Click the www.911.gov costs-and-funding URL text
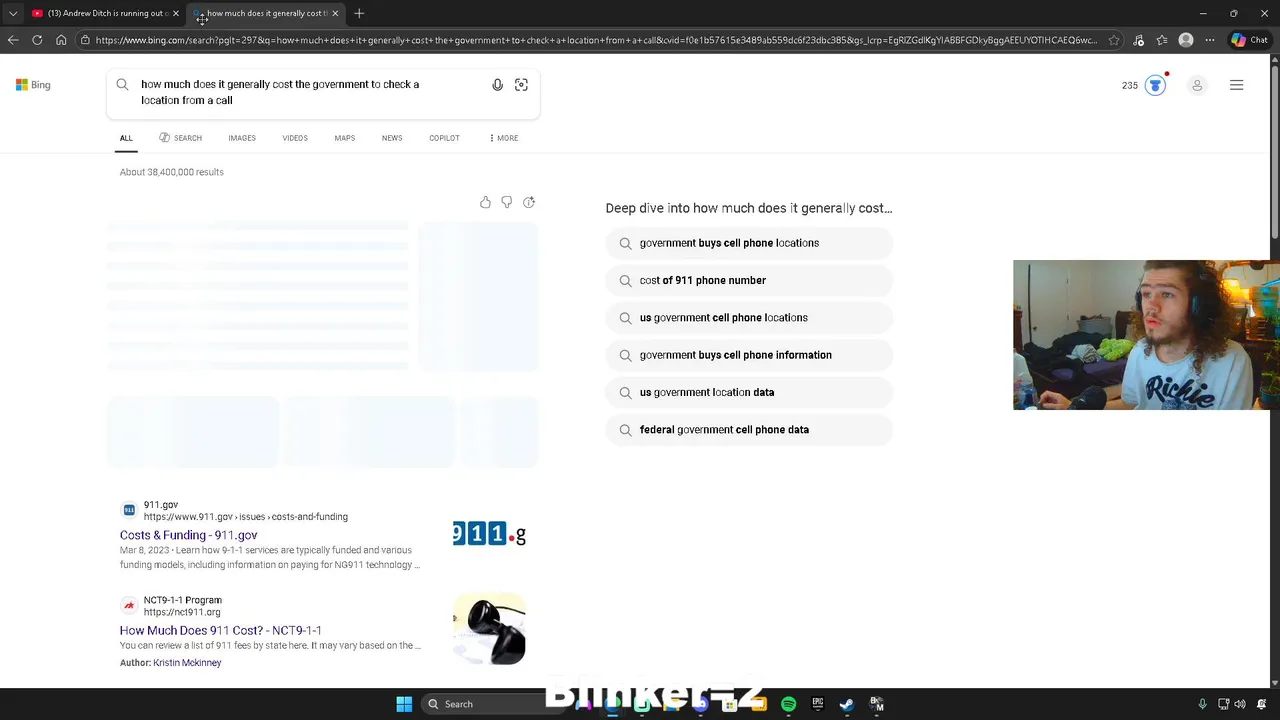The height and width of the screenshot is (720, 1280). 246,517
